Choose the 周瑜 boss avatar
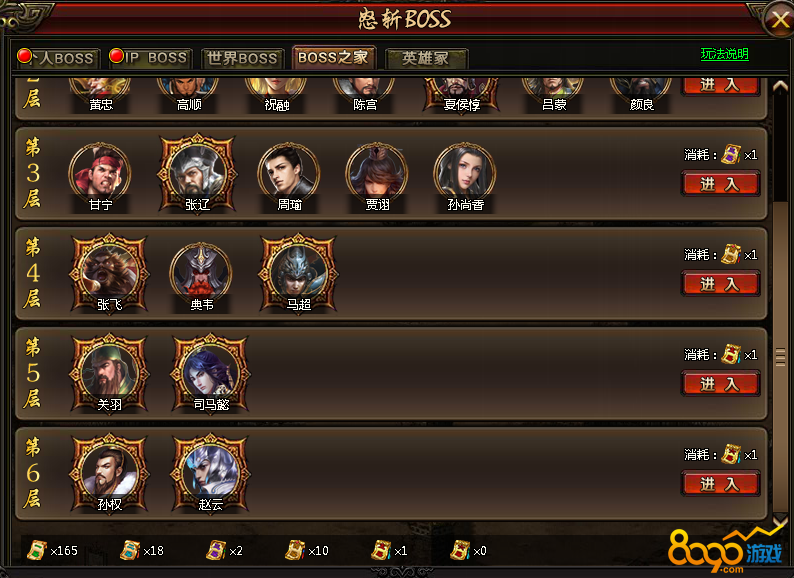The image size is (794, 578). pos(289,176)
